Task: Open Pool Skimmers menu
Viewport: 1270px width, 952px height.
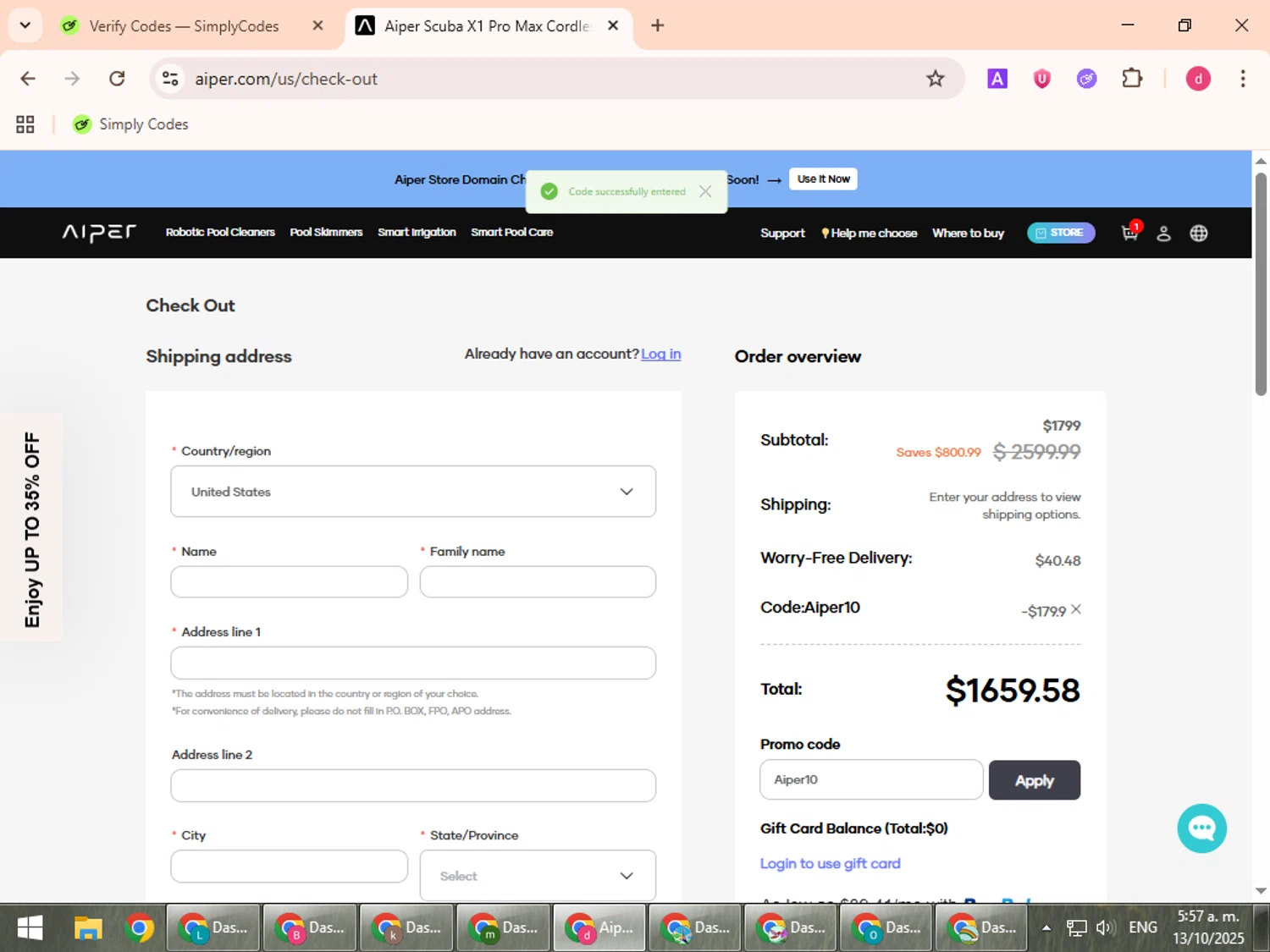Action: pyautogui.click(x=326, y=232)
